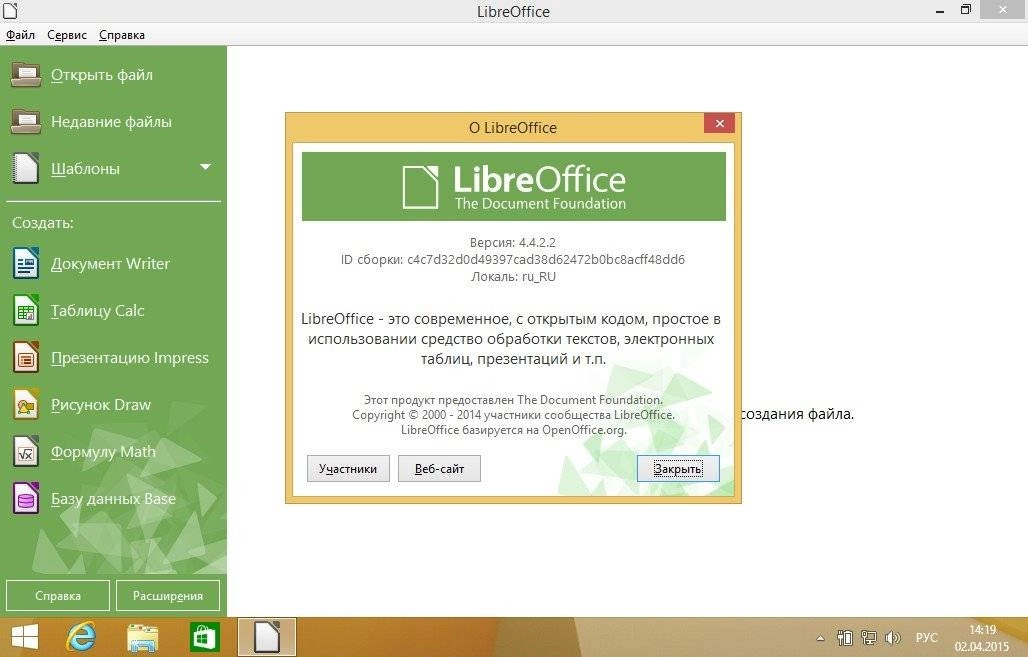The height and width of the screenshot is (657, 1028).
Task: Click the РУС language indicator
Action: coord(926,638)
